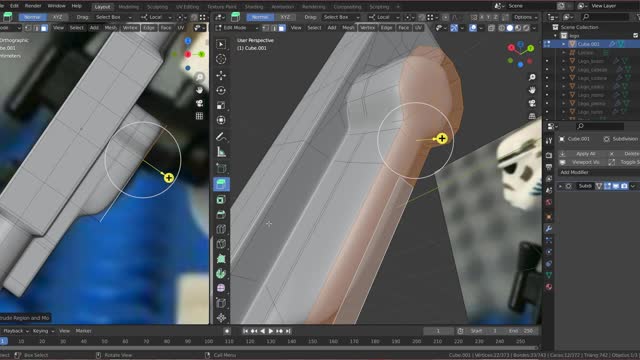
Task: Select the Scale tool icon
Action: (221, 105)
